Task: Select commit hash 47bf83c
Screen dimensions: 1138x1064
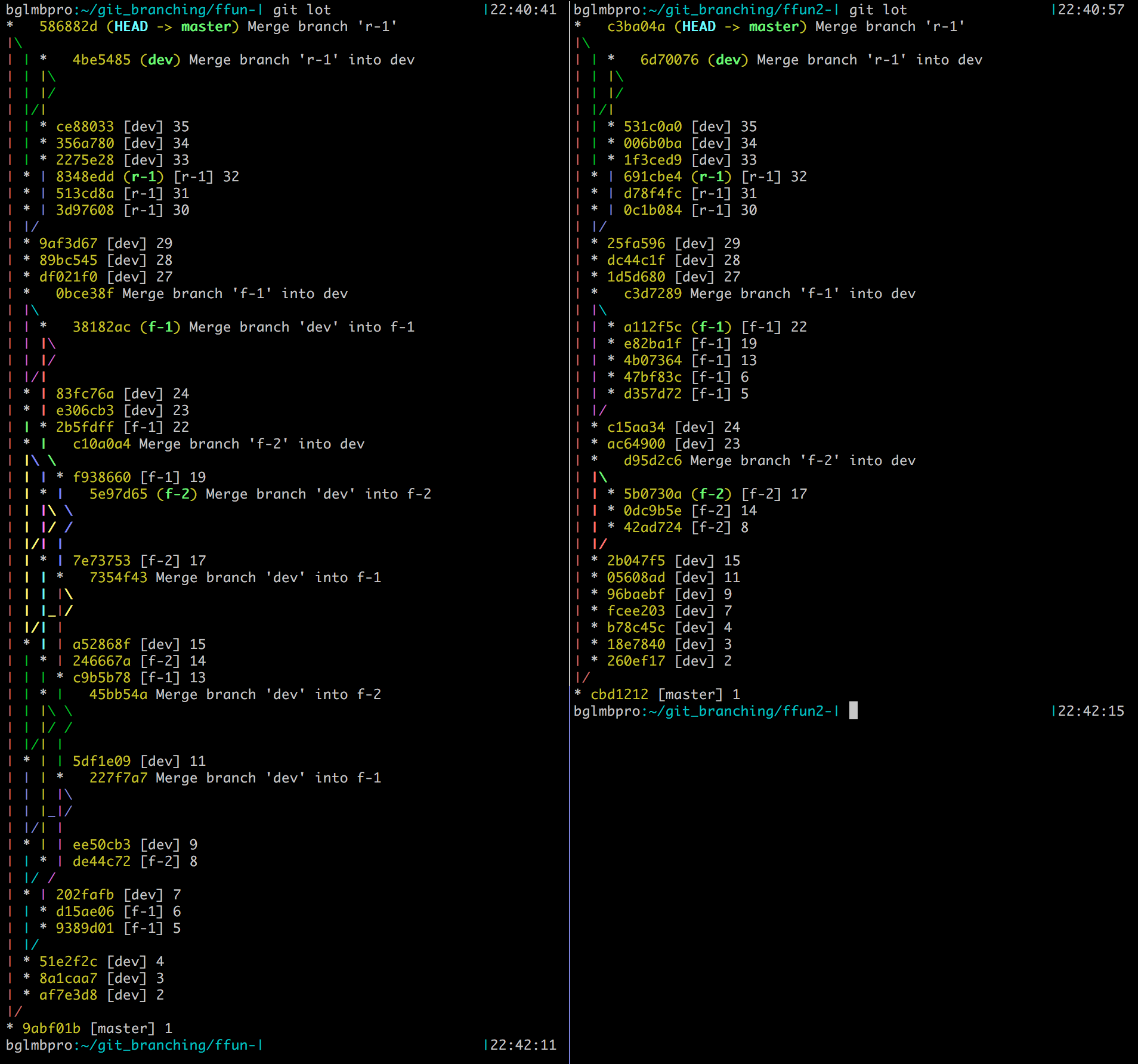Action: pos(653,378)
